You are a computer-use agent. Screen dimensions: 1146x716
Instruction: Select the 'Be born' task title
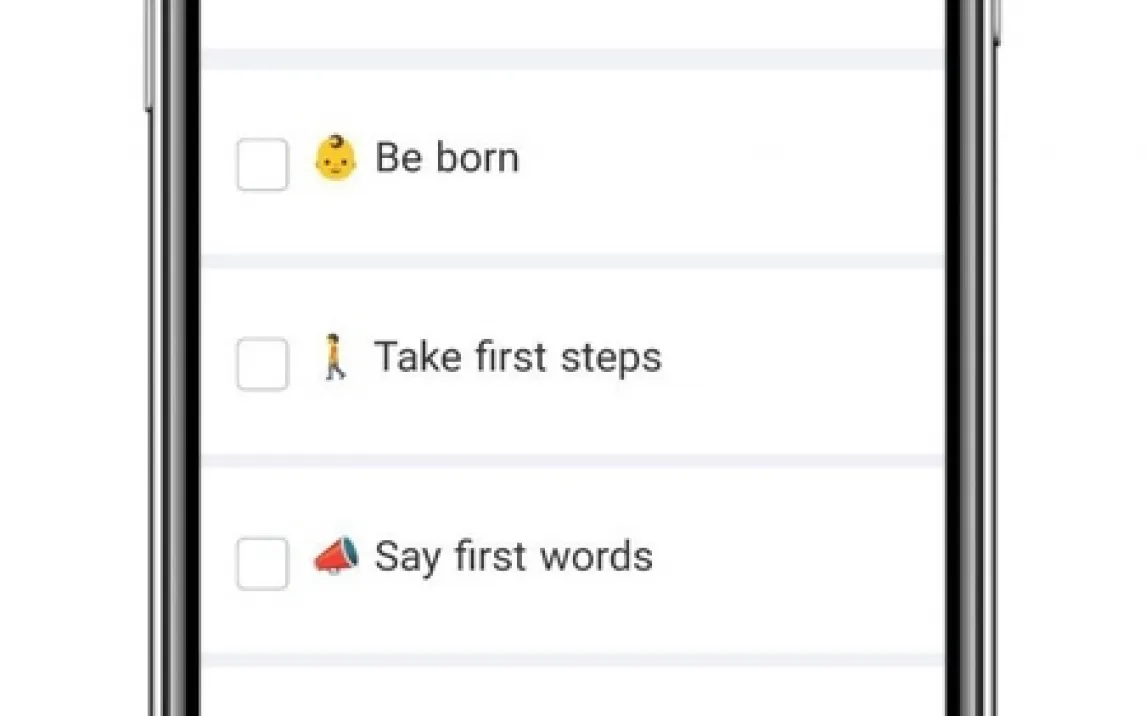(x=447, y=158)
